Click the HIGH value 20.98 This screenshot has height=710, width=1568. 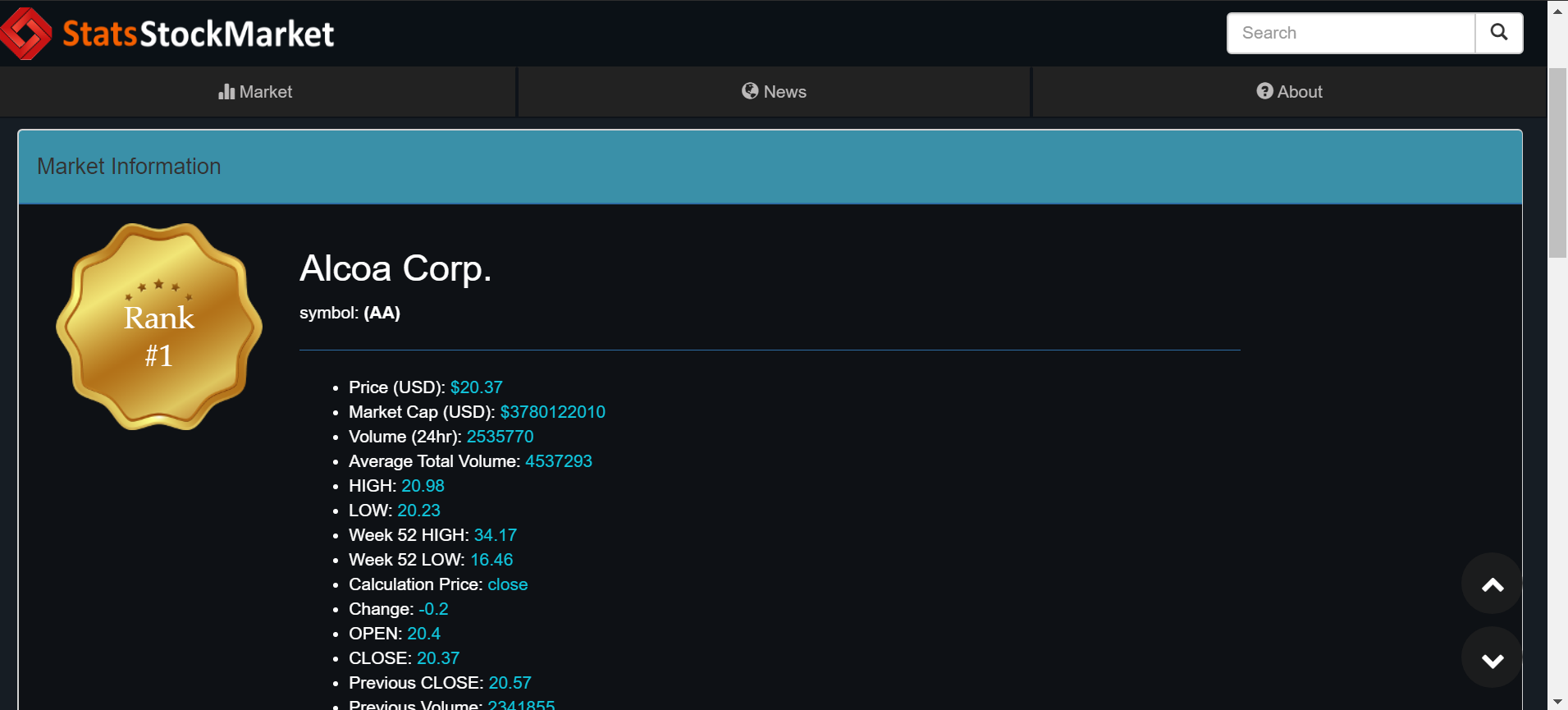[423, 486]
